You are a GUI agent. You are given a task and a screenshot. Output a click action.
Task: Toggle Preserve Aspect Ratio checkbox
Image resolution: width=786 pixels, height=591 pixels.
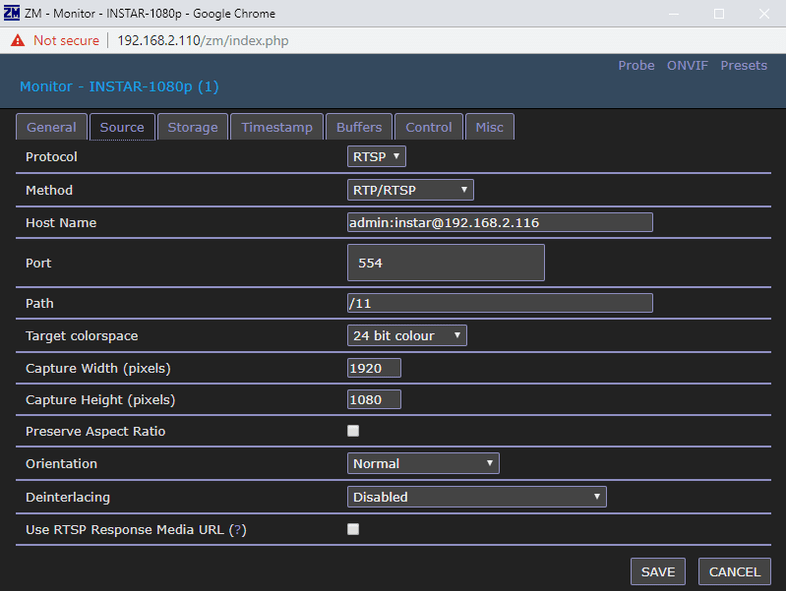pyautogui.click(x=353, y=431)
